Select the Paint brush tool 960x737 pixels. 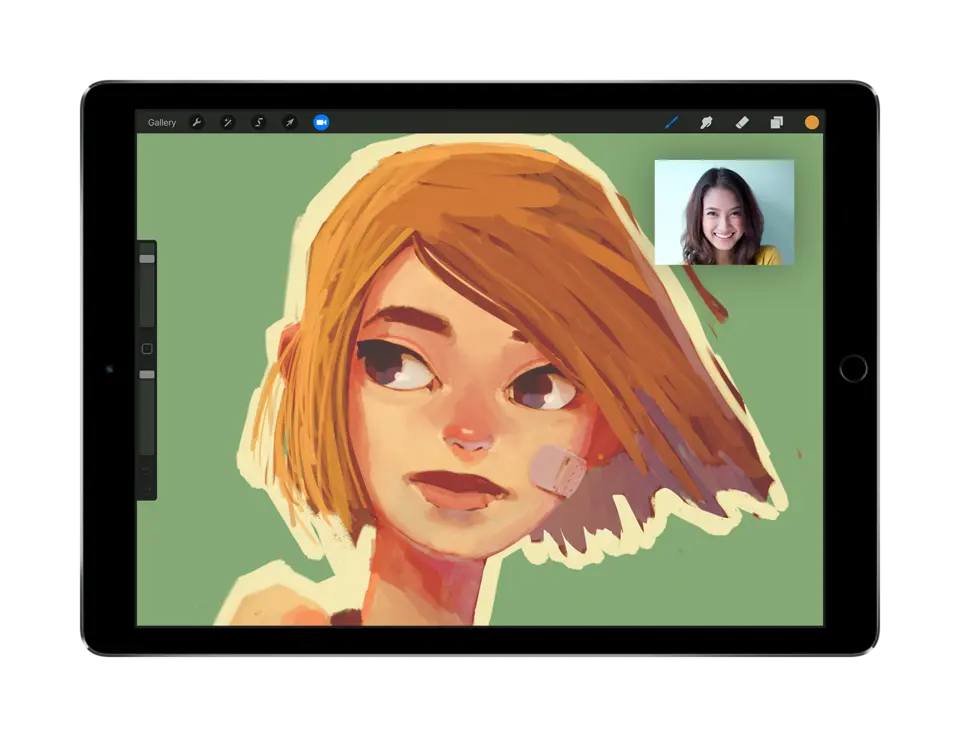click(x=672, y=122)
